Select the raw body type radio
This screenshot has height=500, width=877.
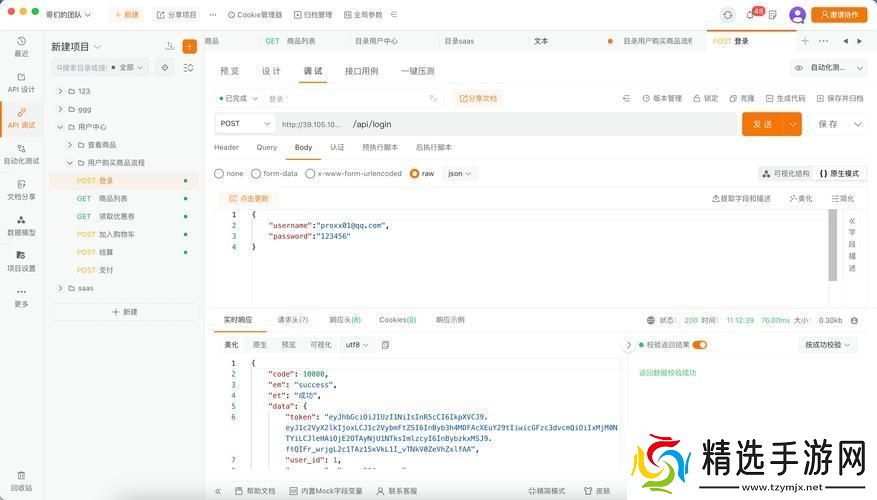[414, 174]
